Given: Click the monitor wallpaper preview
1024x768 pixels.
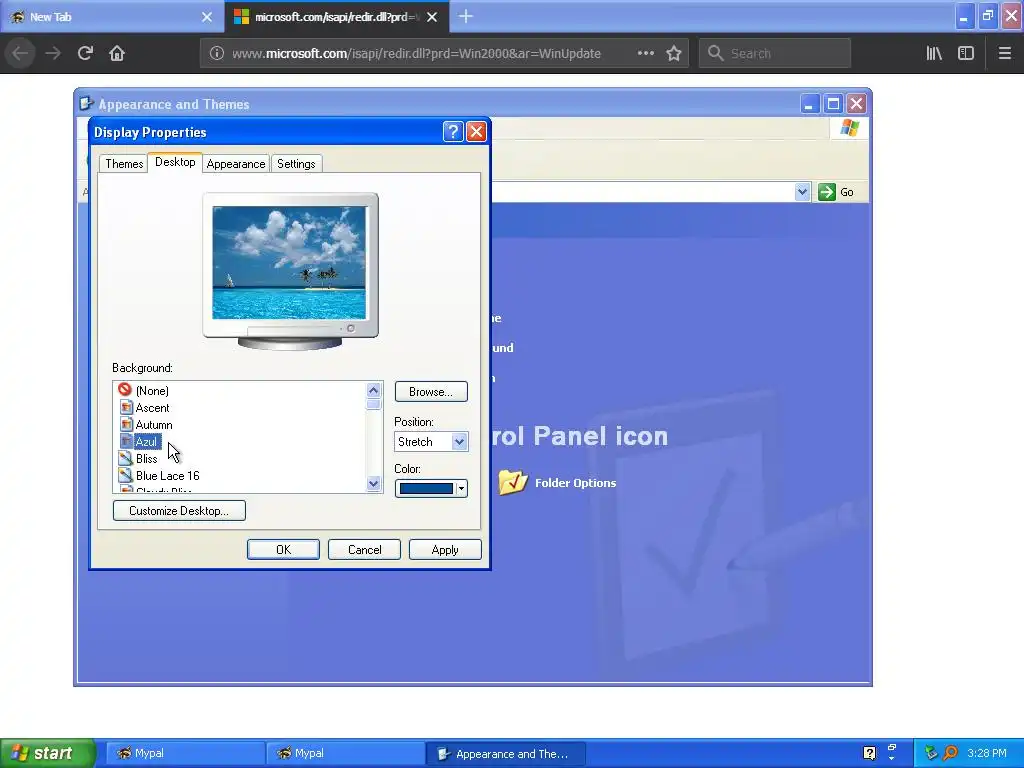Looking at the screenshot, I should 289,263.
